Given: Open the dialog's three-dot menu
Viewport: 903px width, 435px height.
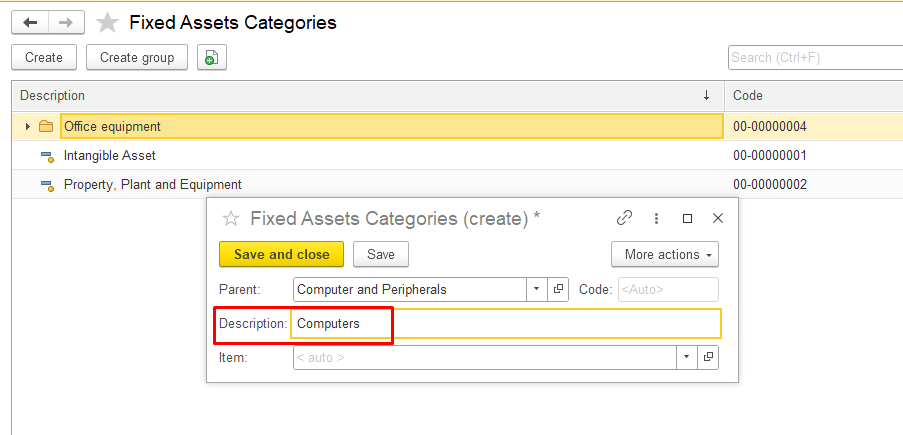Looking at the screenshot, I should [x=656, y=218].
